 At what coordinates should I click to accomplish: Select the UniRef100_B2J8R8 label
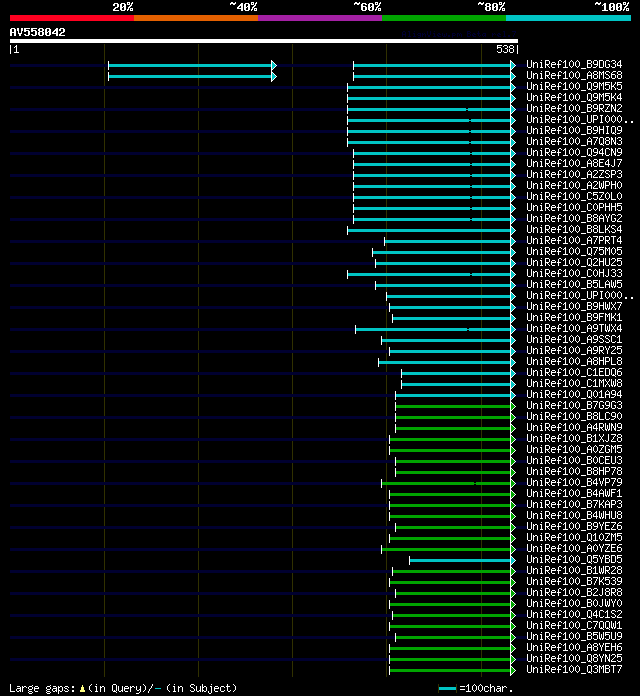[x=574, y=592]
